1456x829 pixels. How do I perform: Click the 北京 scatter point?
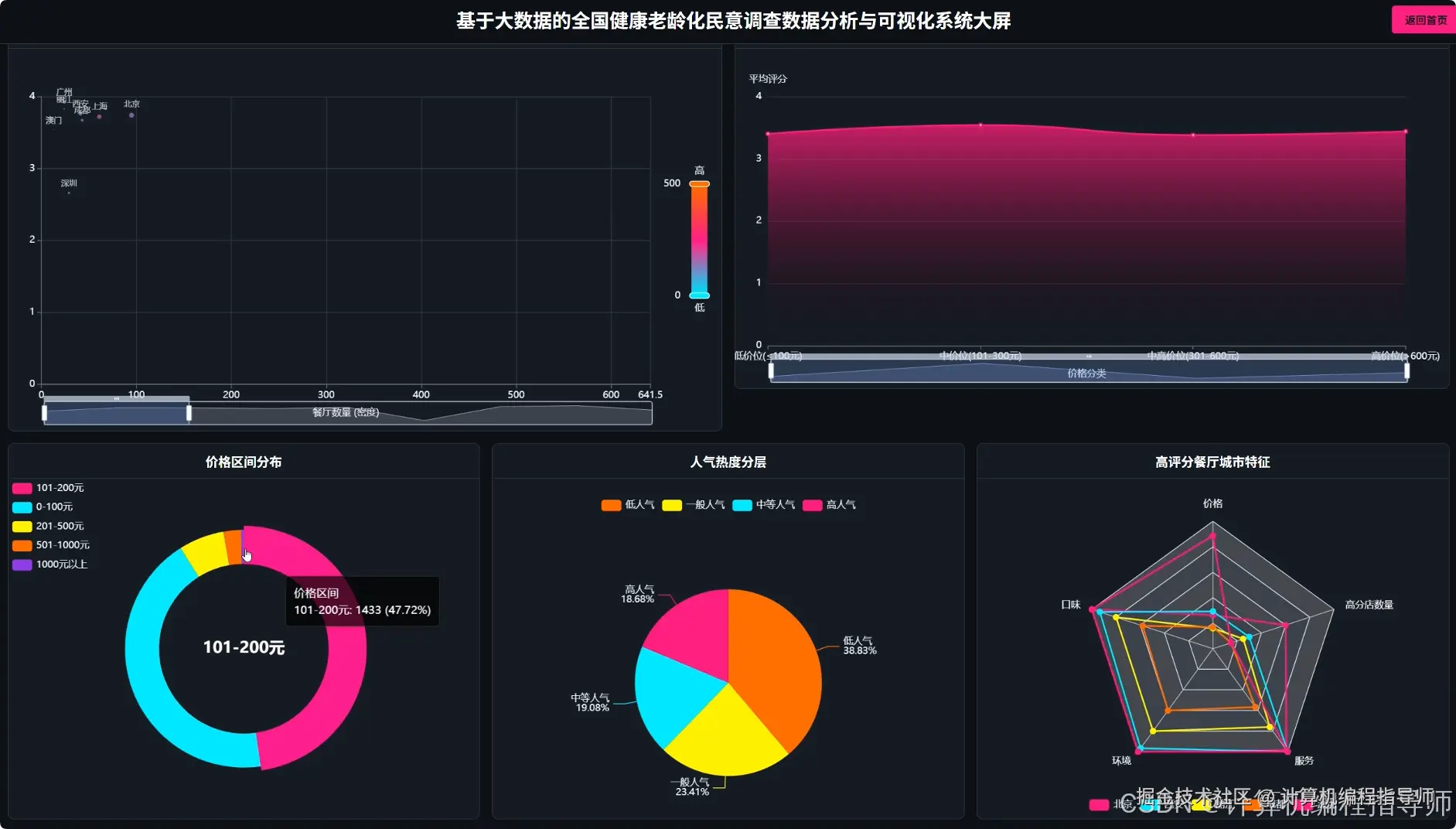131,115
